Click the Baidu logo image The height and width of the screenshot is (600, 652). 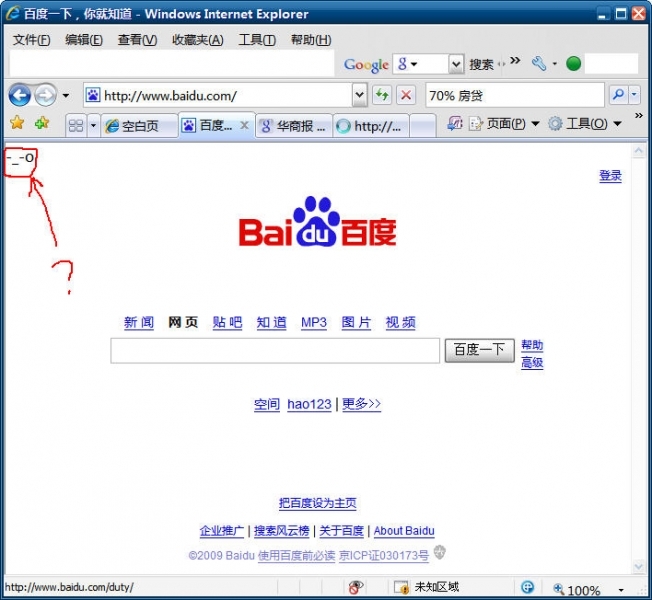click(x=318, y=221)
